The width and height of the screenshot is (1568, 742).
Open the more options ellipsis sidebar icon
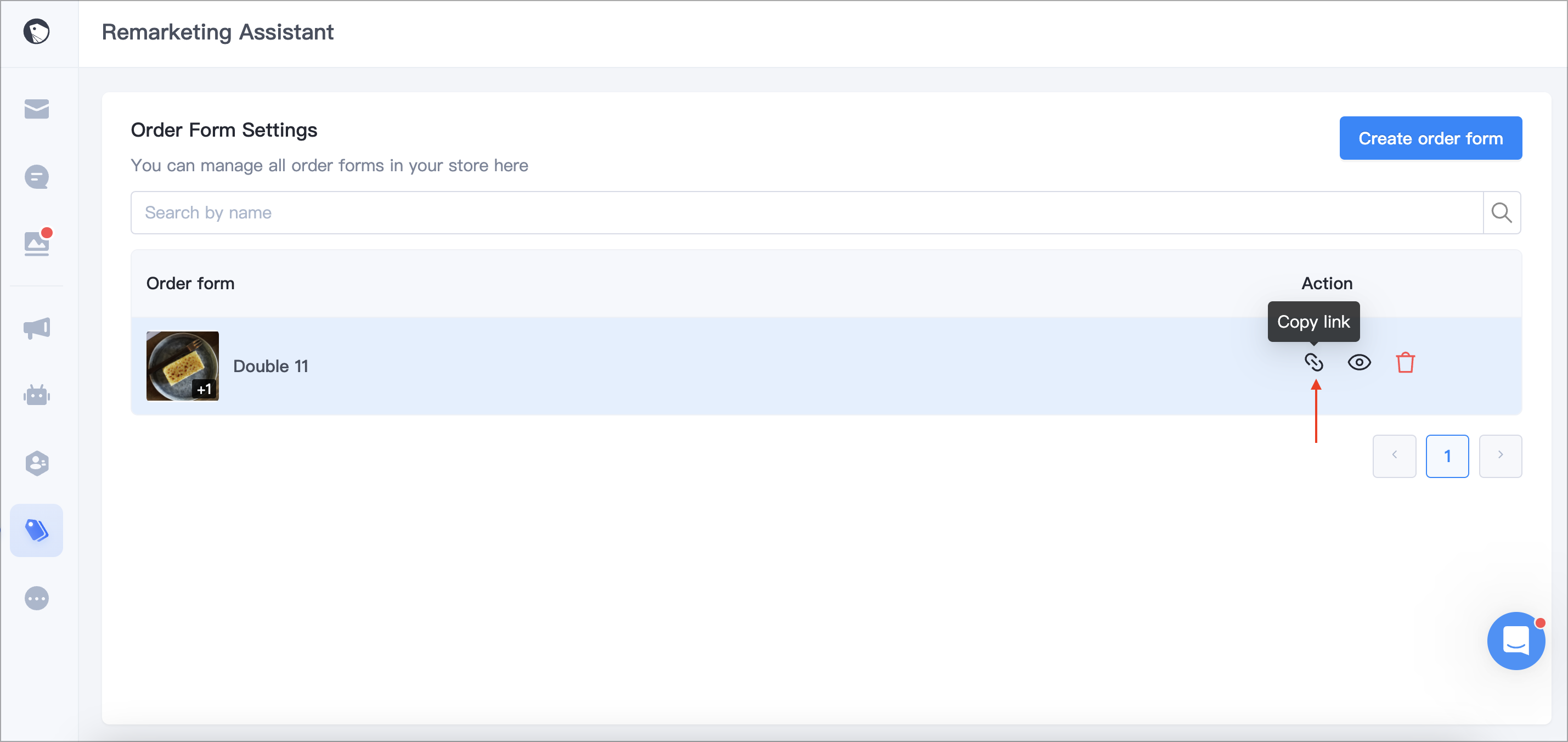tap(37, 598)
